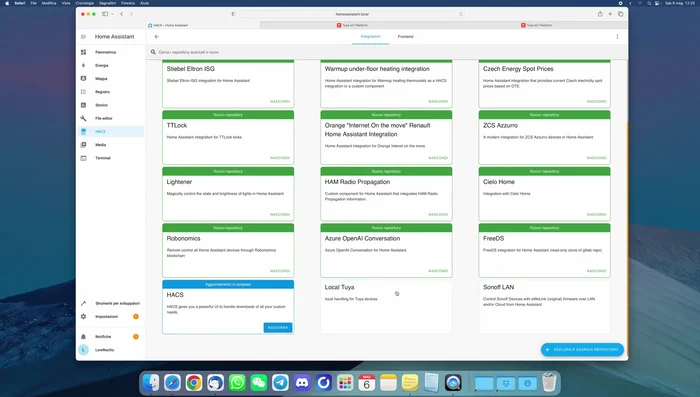This screenshot has width=700, height=397.
Task: Reload the page in Safari
Action: point(461,14)
